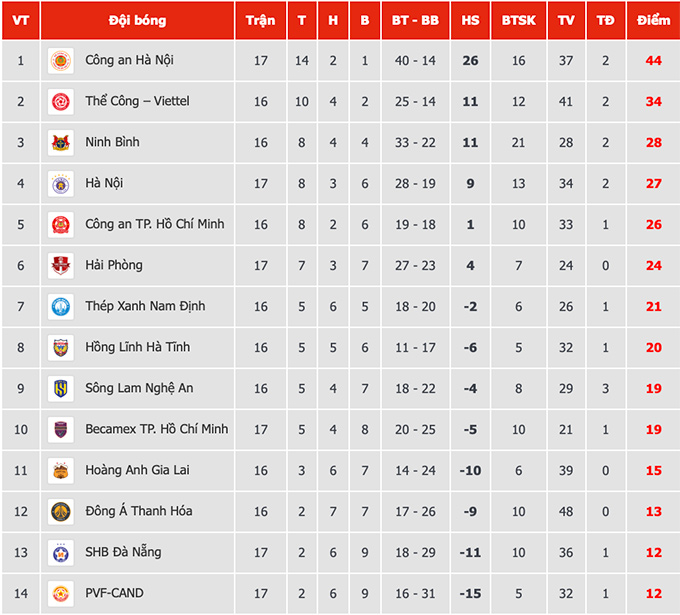
Task: Click the Đội bóng column header
Action: (137, 21)
